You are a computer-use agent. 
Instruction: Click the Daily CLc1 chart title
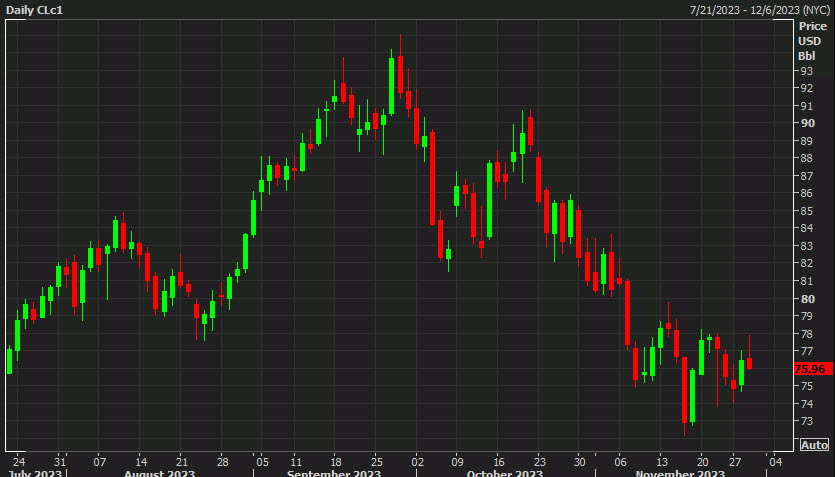35,9
